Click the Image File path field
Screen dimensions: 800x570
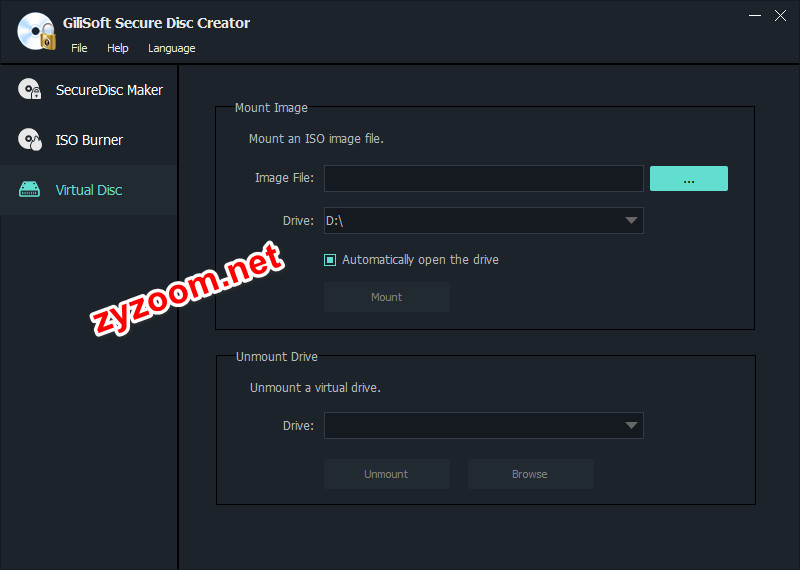484,179
